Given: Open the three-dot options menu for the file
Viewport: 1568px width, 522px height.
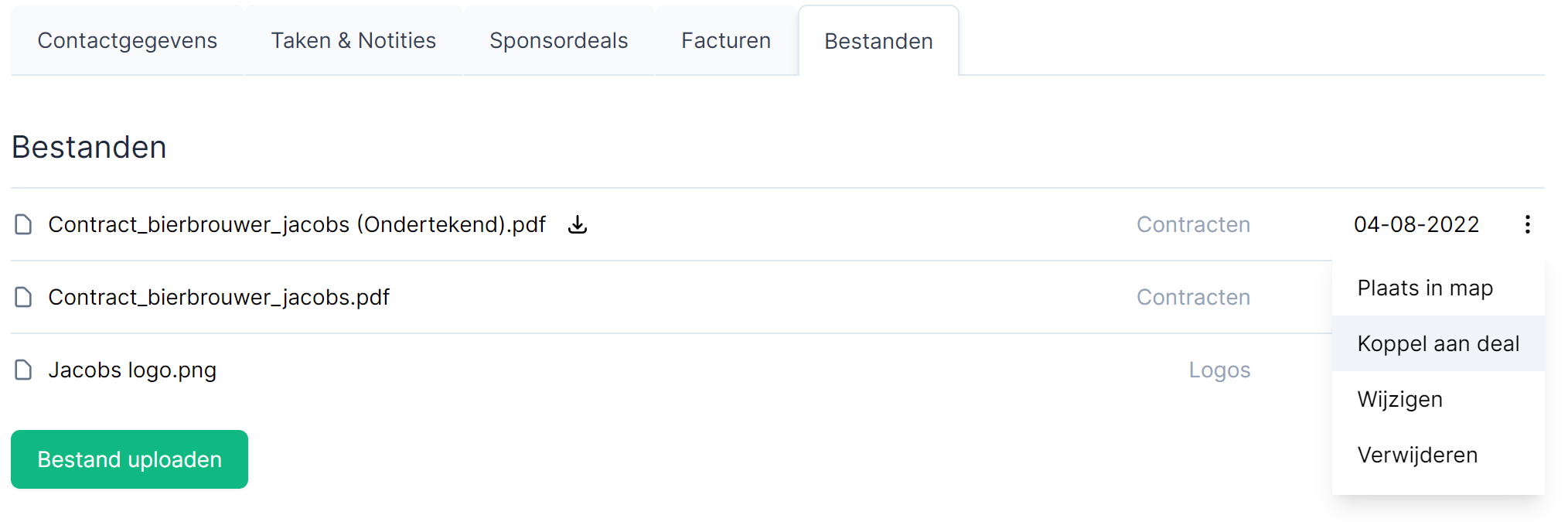Looking at the screenshot, I should click(x=1529, y=224).
